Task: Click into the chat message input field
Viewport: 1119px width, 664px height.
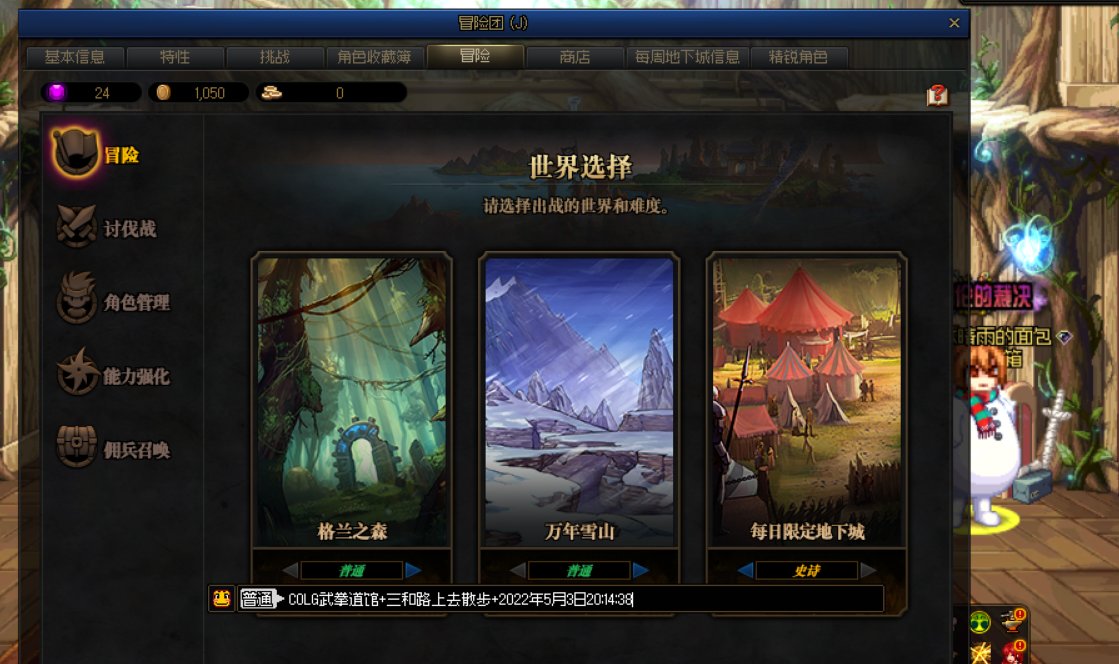Action: (x=584, y=598)
